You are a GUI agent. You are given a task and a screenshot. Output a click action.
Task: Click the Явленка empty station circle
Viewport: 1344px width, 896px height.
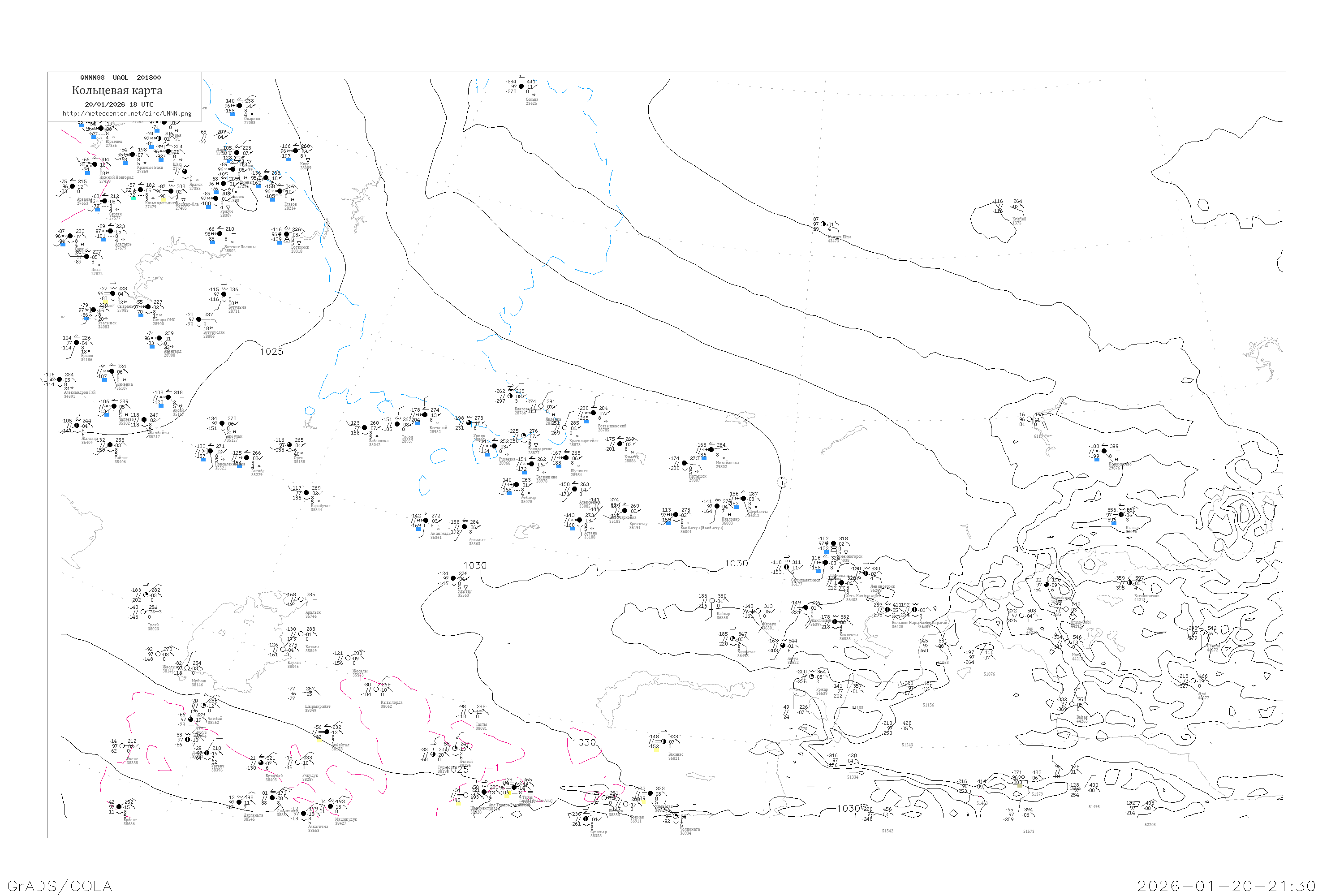tap(541, 406)
